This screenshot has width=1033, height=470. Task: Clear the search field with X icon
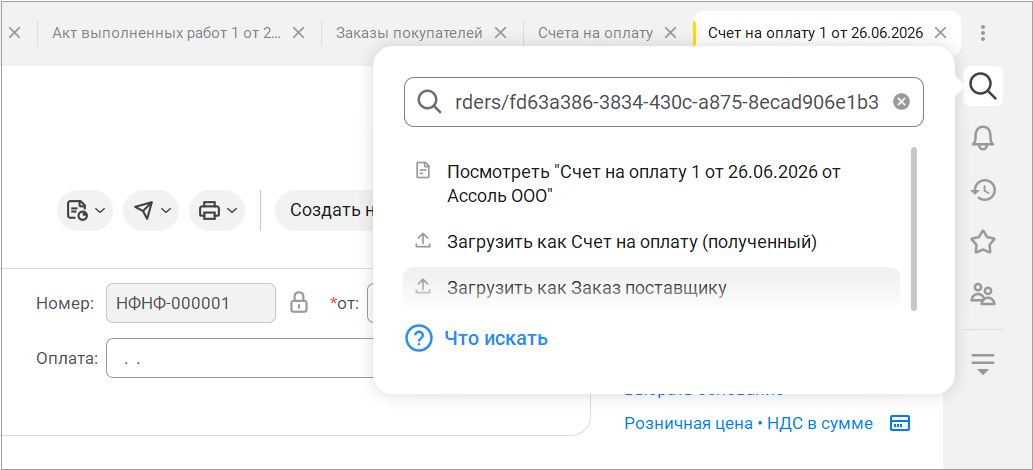coord(901,102)
